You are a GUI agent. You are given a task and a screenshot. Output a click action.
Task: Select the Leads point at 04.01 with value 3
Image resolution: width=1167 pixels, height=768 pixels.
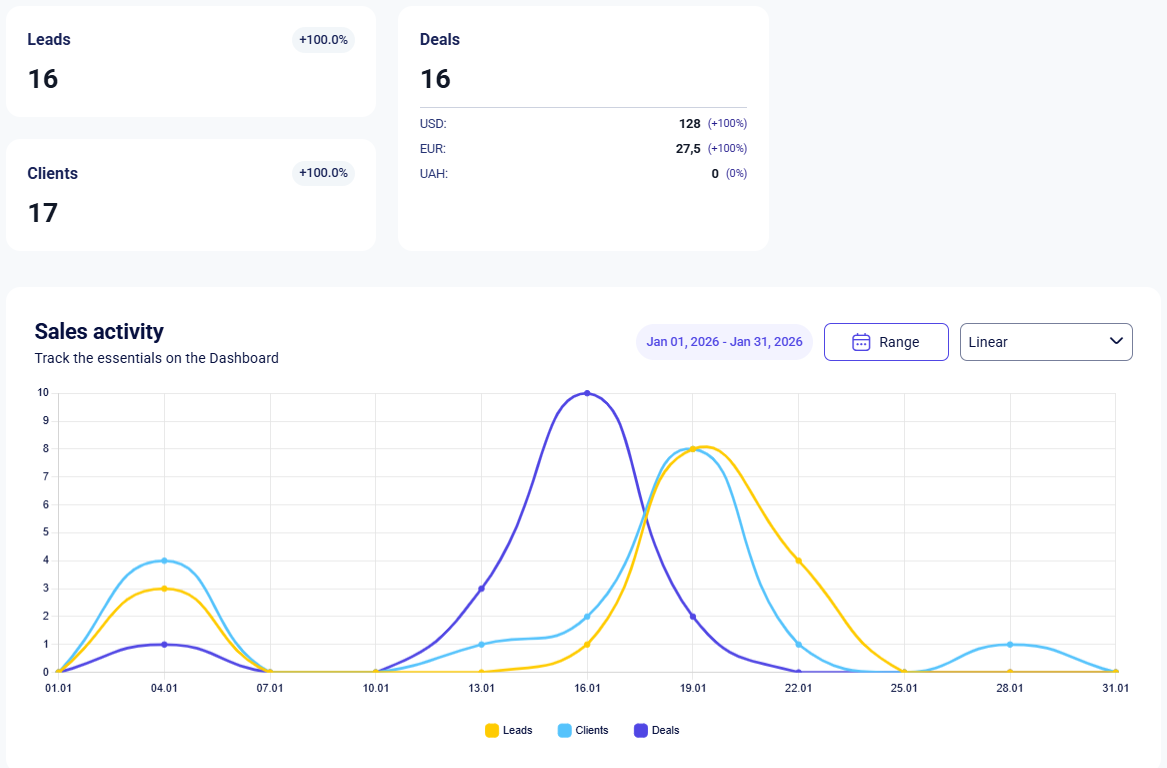coord(164,589)
